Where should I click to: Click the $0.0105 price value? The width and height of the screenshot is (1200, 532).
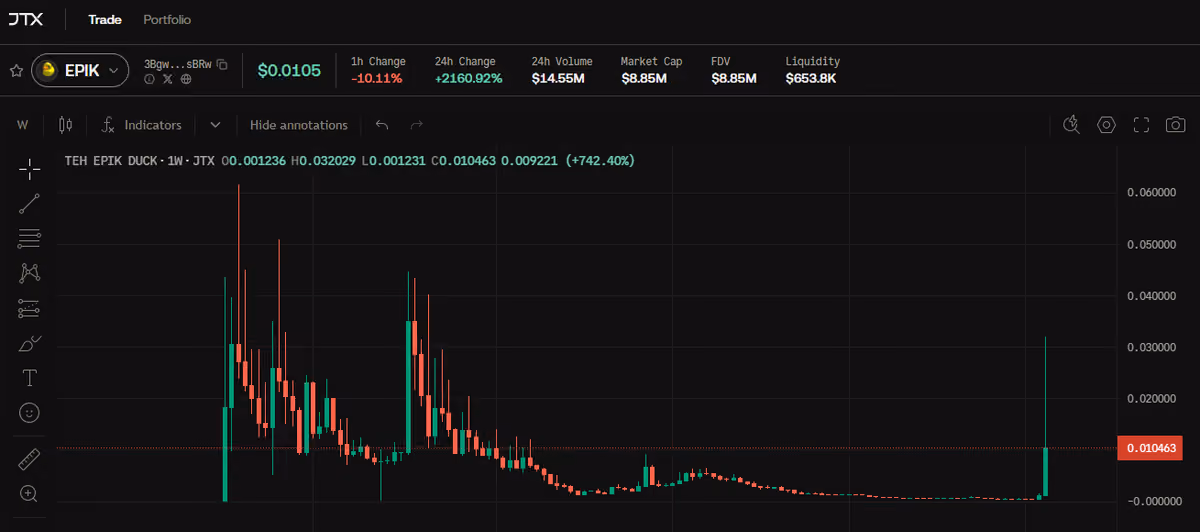289,71
